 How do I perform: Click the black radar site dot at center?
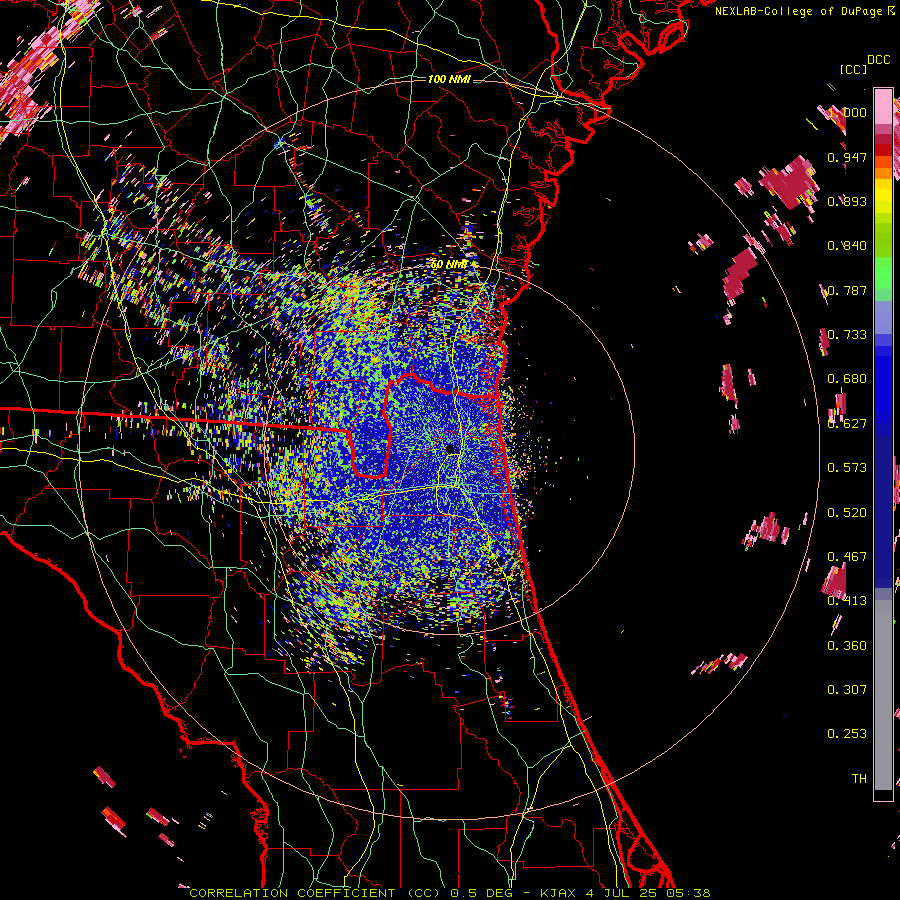[x=450, y=448]
